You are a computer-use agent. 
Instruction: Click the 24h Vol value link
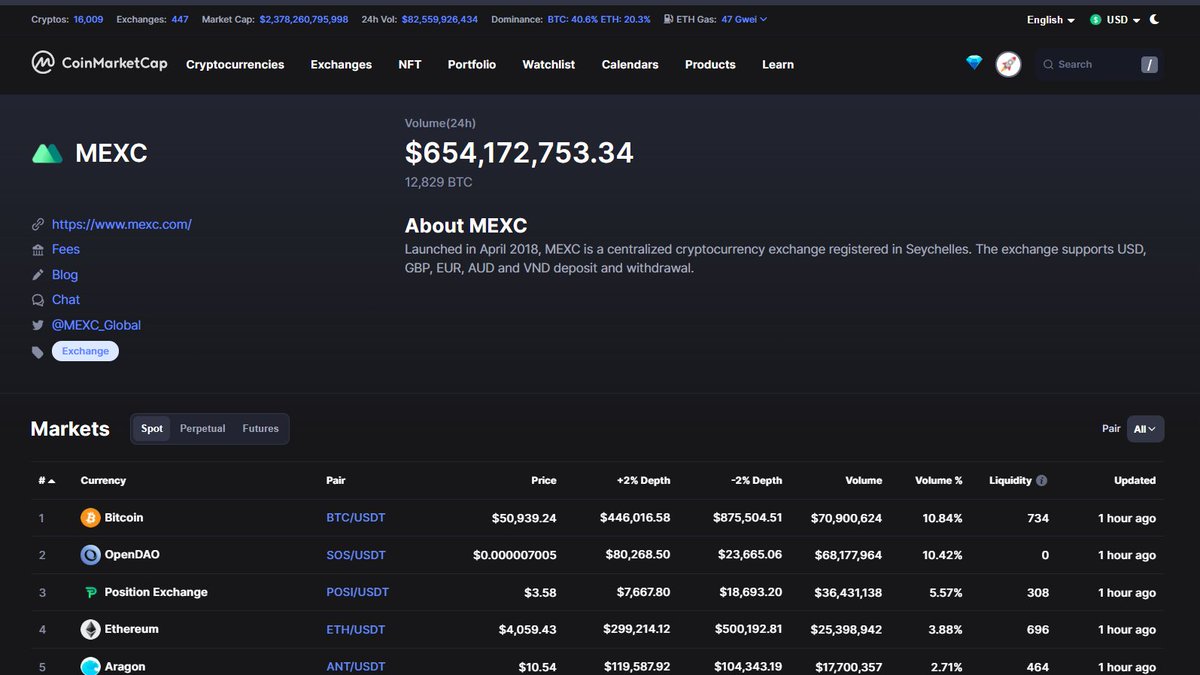440,19
